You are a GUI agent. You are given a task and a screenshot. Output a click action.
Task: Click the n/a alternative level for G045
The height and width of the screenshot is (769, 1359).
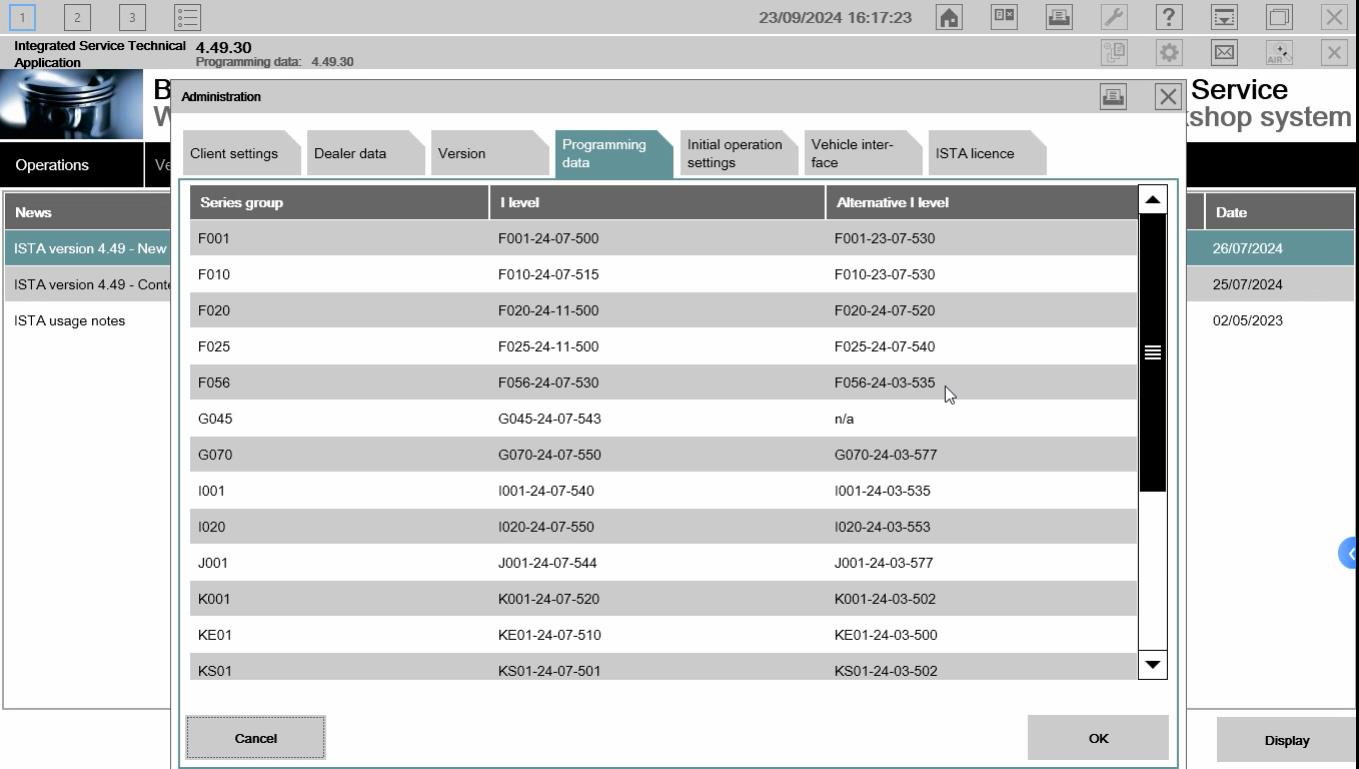point(981,418)
